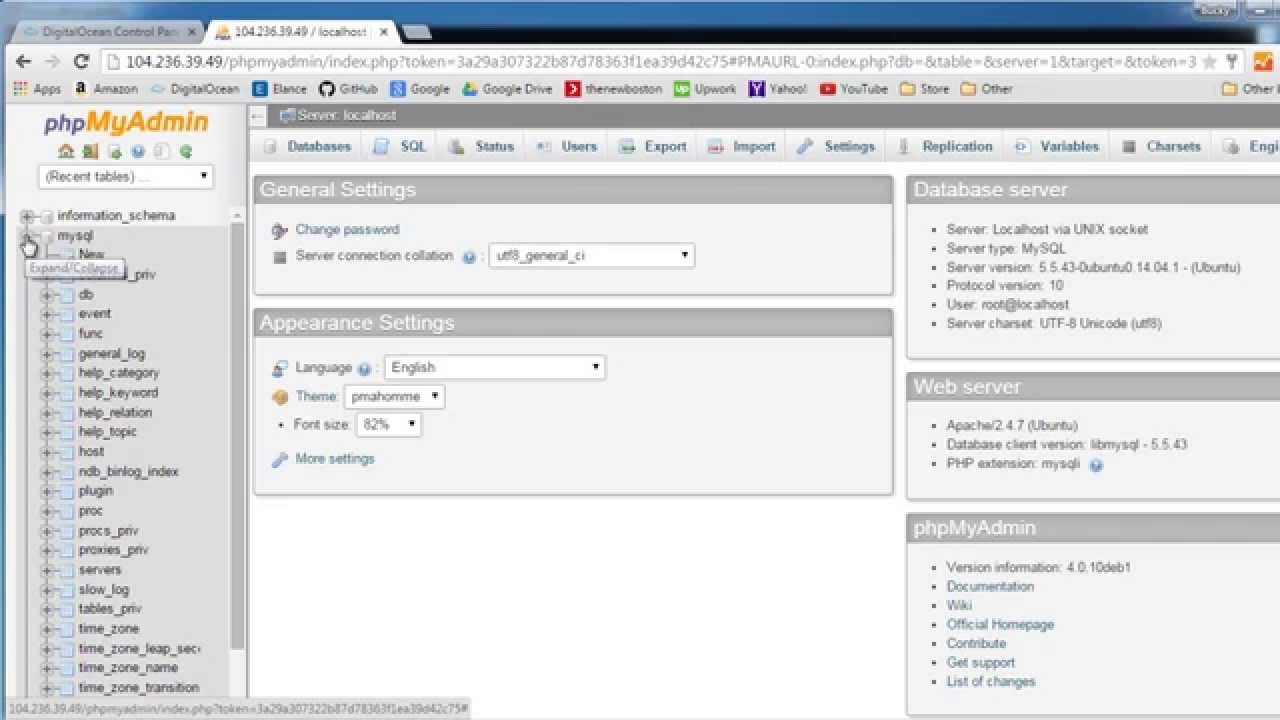
Task: Expand the db table node
Action: pyautogui.click(x=46, y=295)
